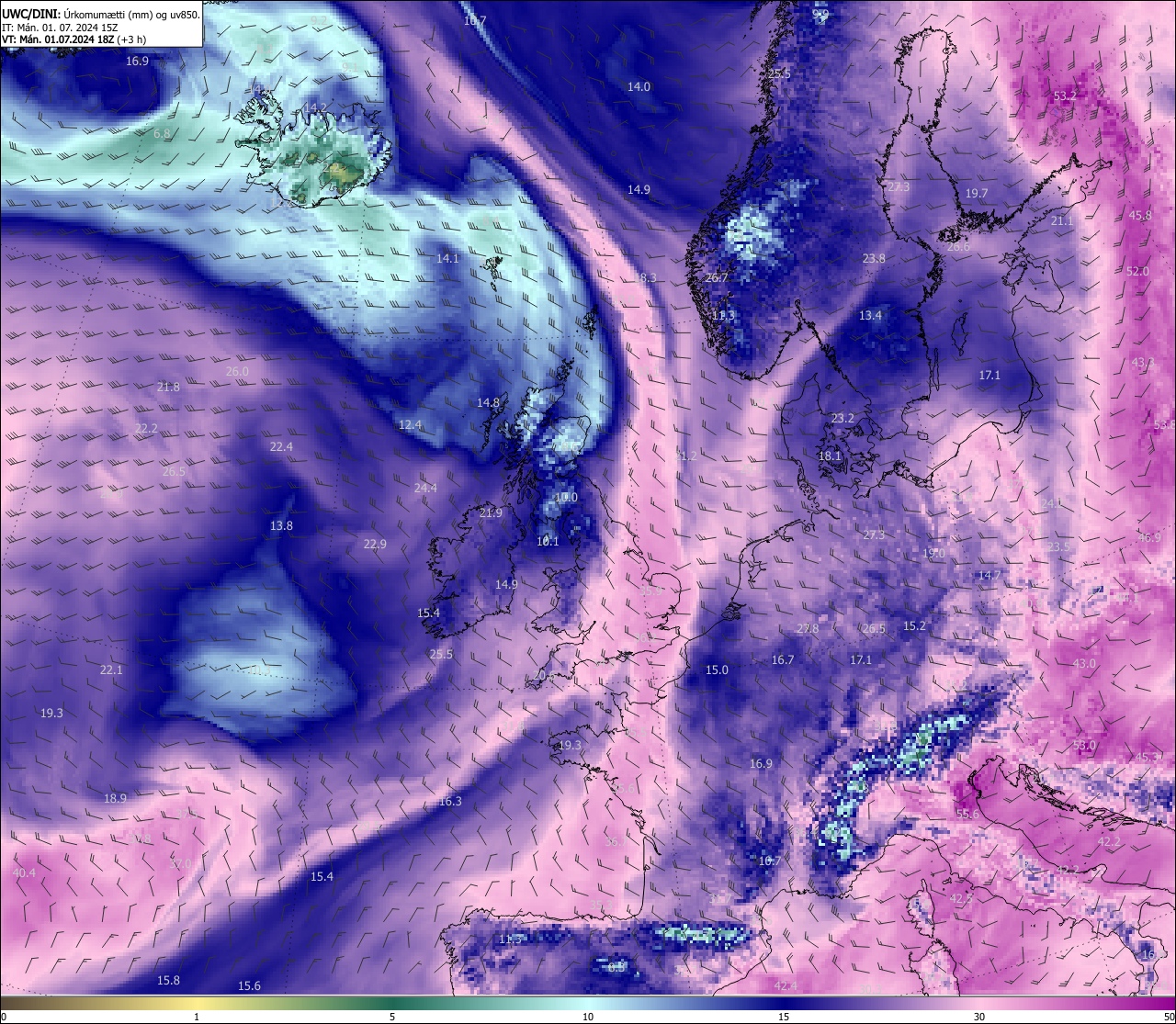Click the 14.7 value over Poland

pyautogui.click(x=989, y=575)
